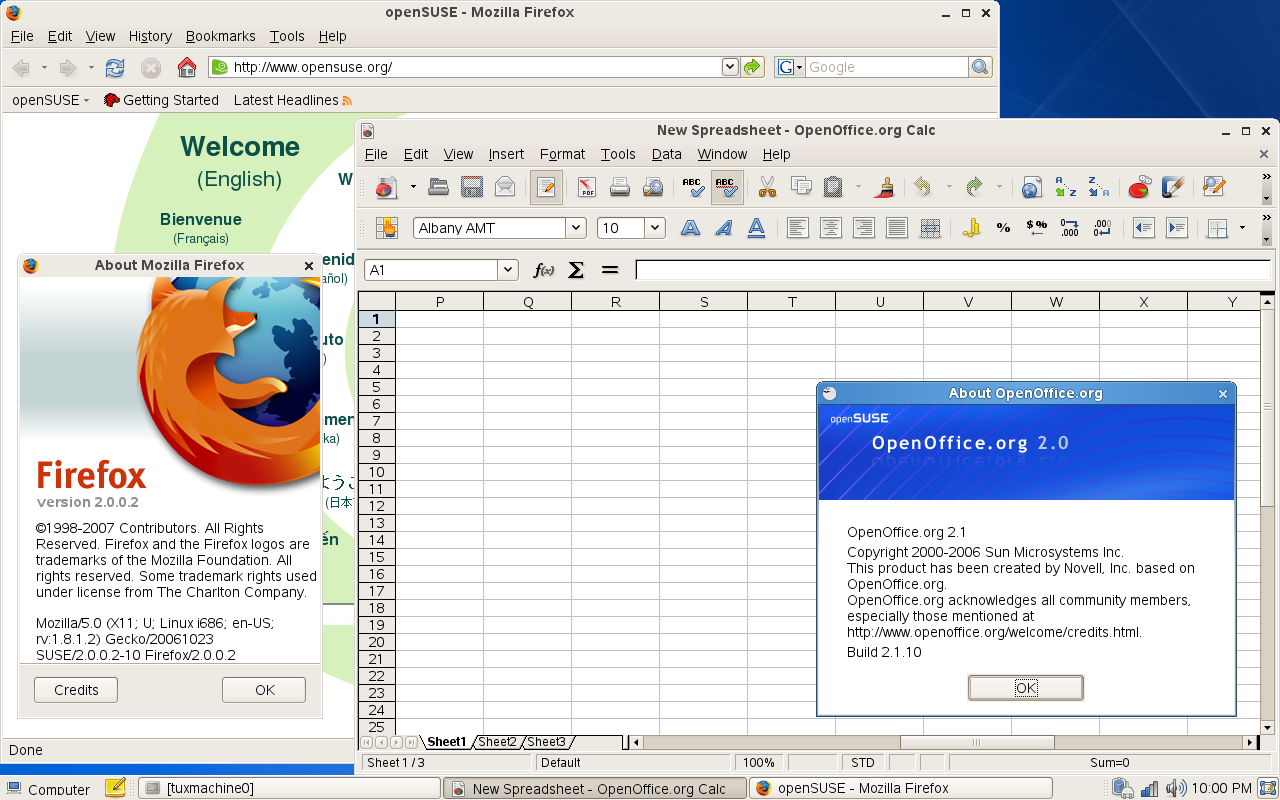Viewport: 1280px width, 800px height.
Task: Open Styles and Formatting icon
Action: click(x=386, y=228)
